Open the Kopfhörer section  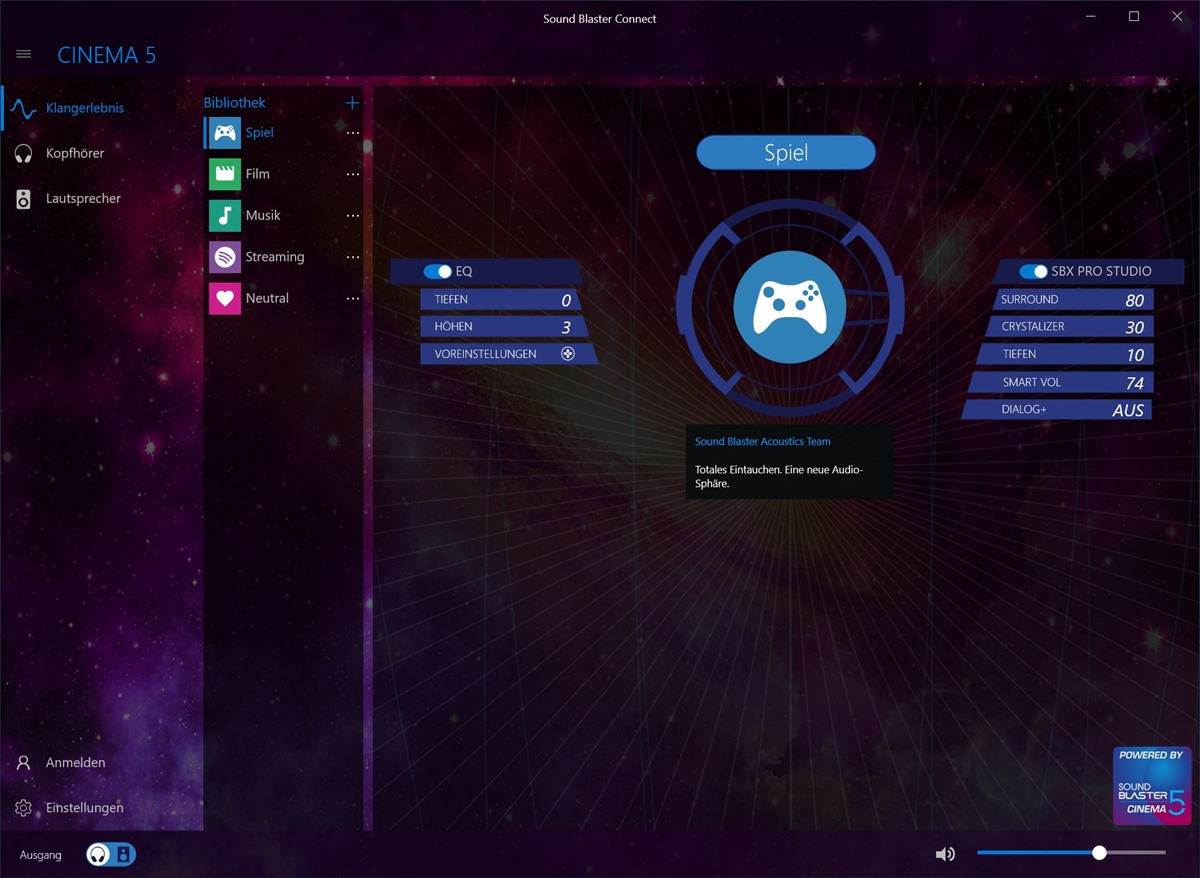coord(101,153)
